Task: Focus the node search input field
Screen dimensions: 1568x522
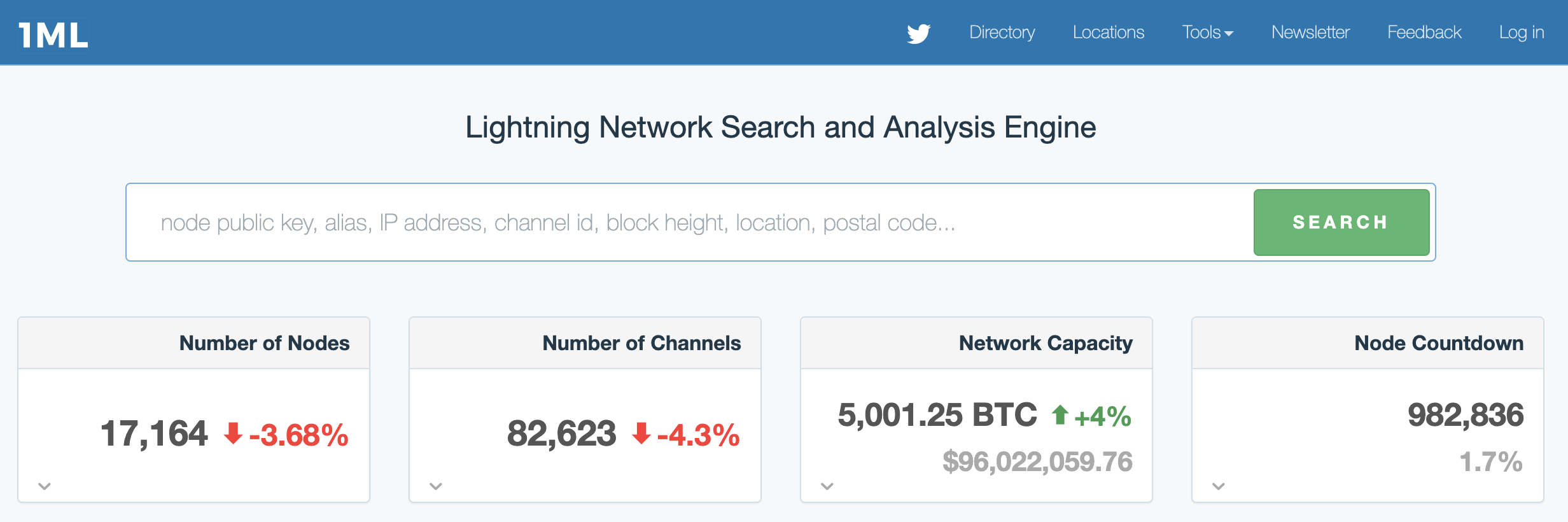Action: 687,223
